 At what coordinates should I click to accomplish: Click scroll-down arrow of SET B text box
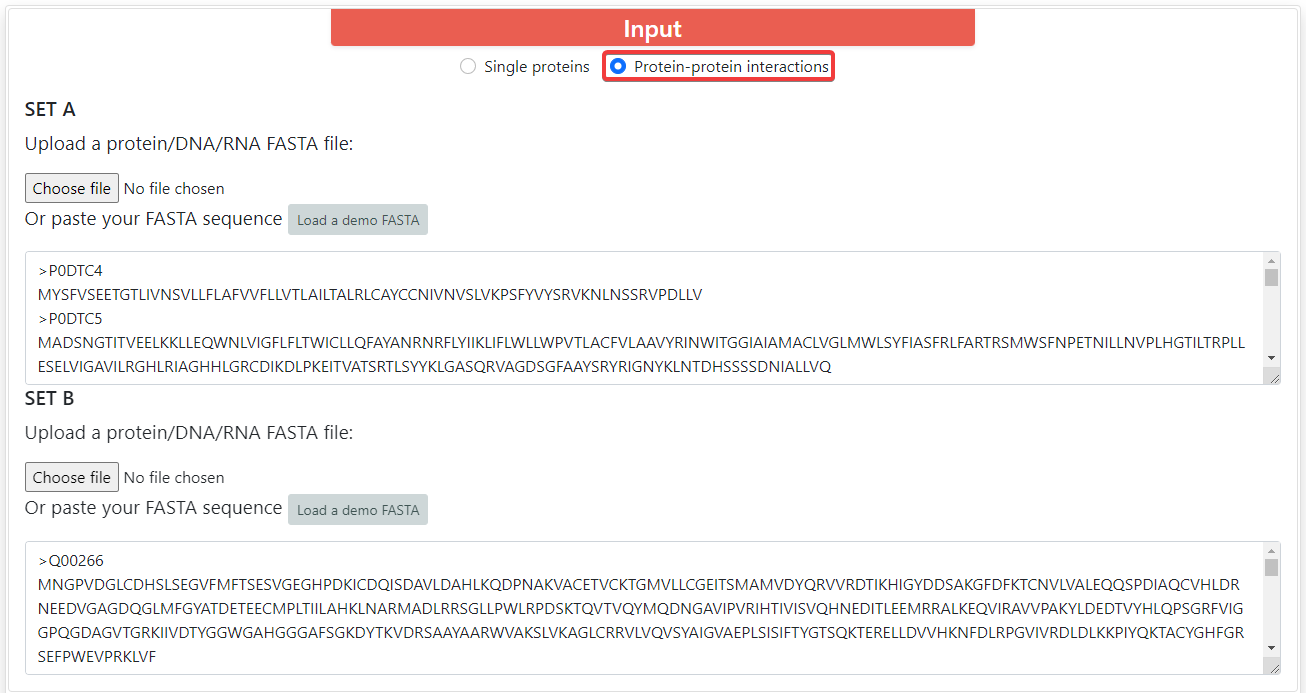(x=1271, y=647)
